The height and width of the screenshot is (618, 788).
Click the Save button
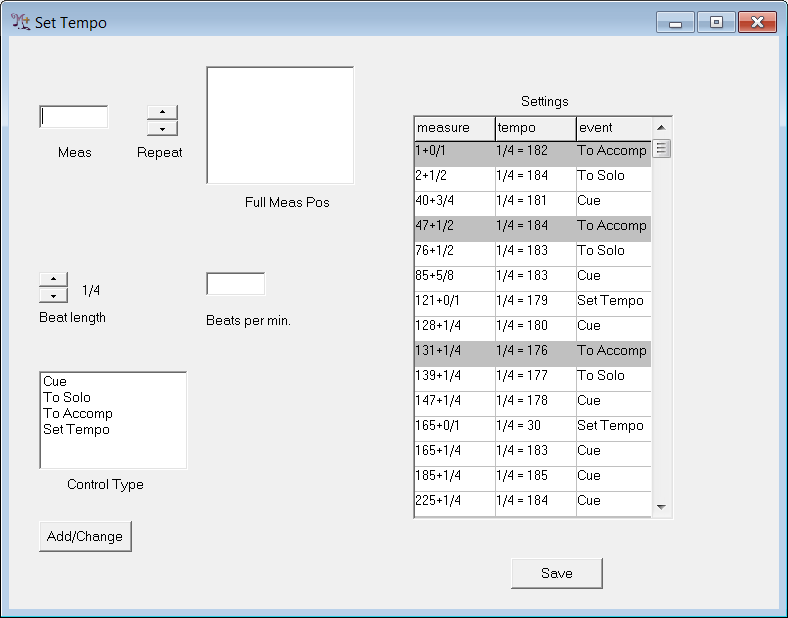tap(556, 573)
